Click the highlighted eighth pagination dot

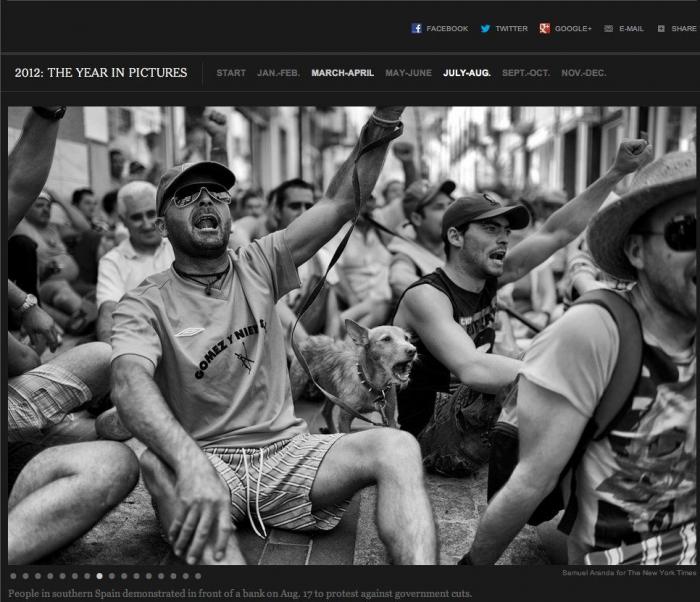tap(100, 576)
